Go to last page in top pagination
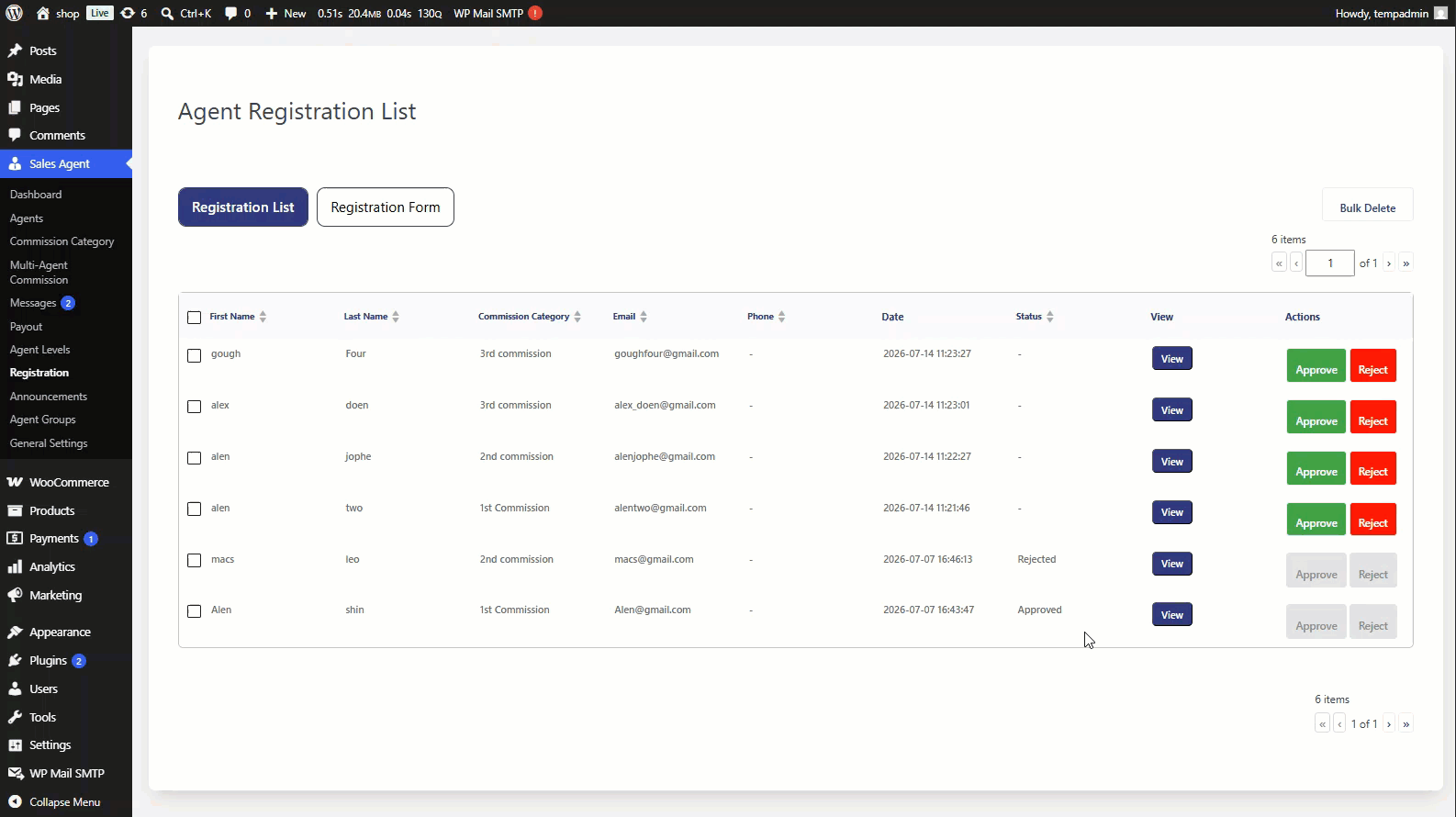Viewport: 1456px width, 817px height. (1406, 263)
